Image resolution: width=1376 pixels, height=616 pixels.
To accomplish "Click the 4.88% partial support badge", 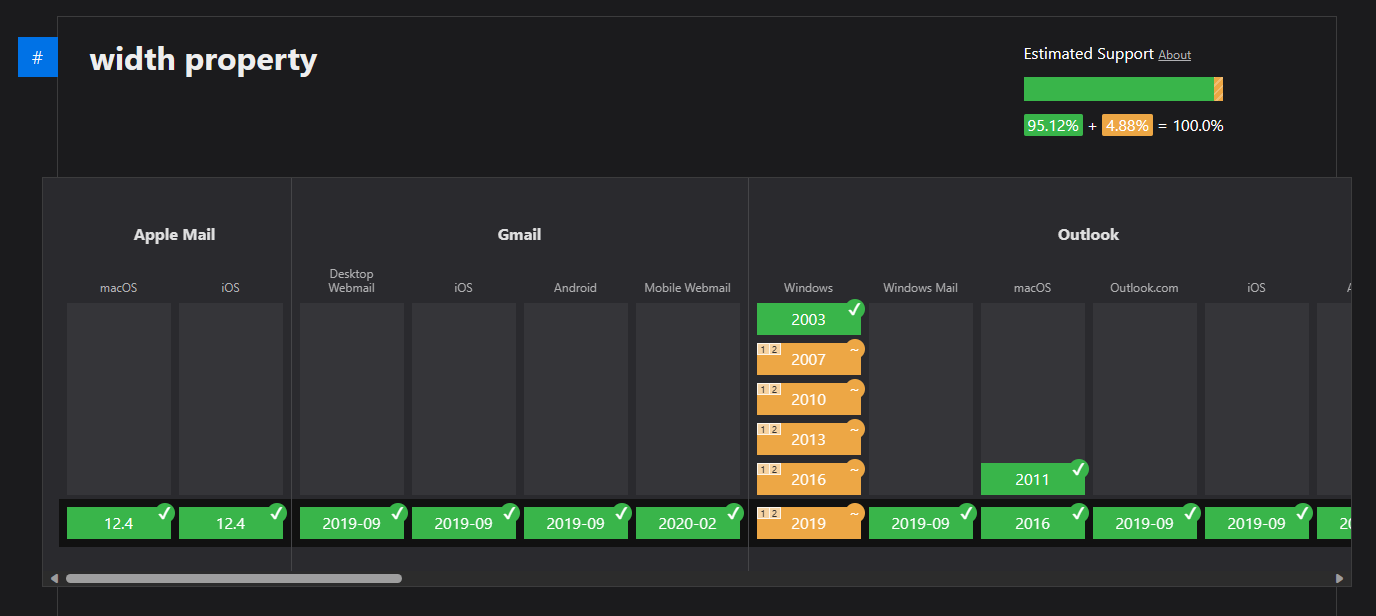I will pyautogui.click(x=1127, y=126).
